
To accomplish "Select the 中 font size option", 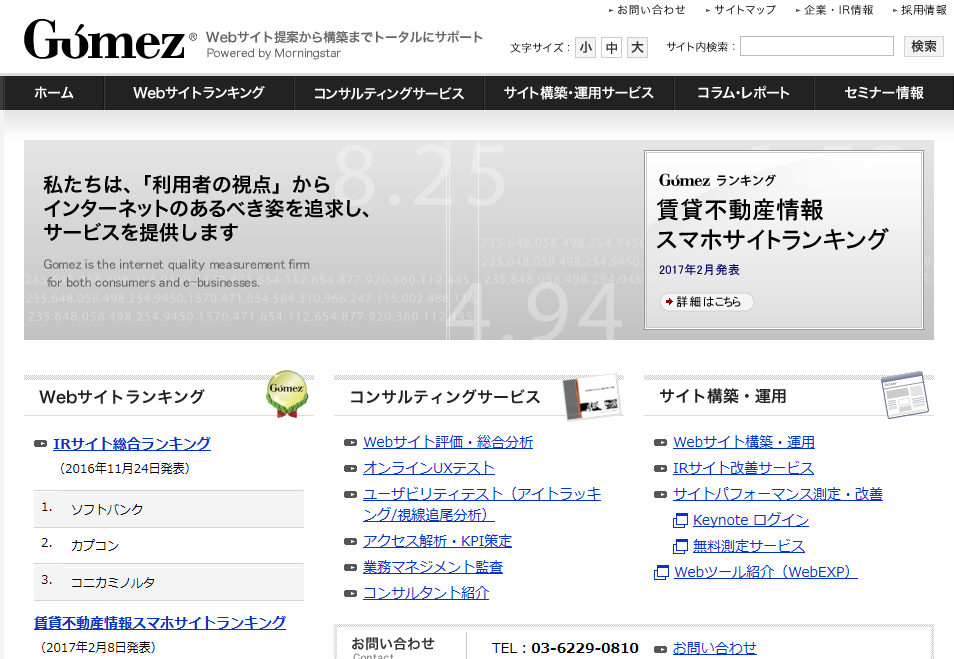I will (x=611, y=46).
